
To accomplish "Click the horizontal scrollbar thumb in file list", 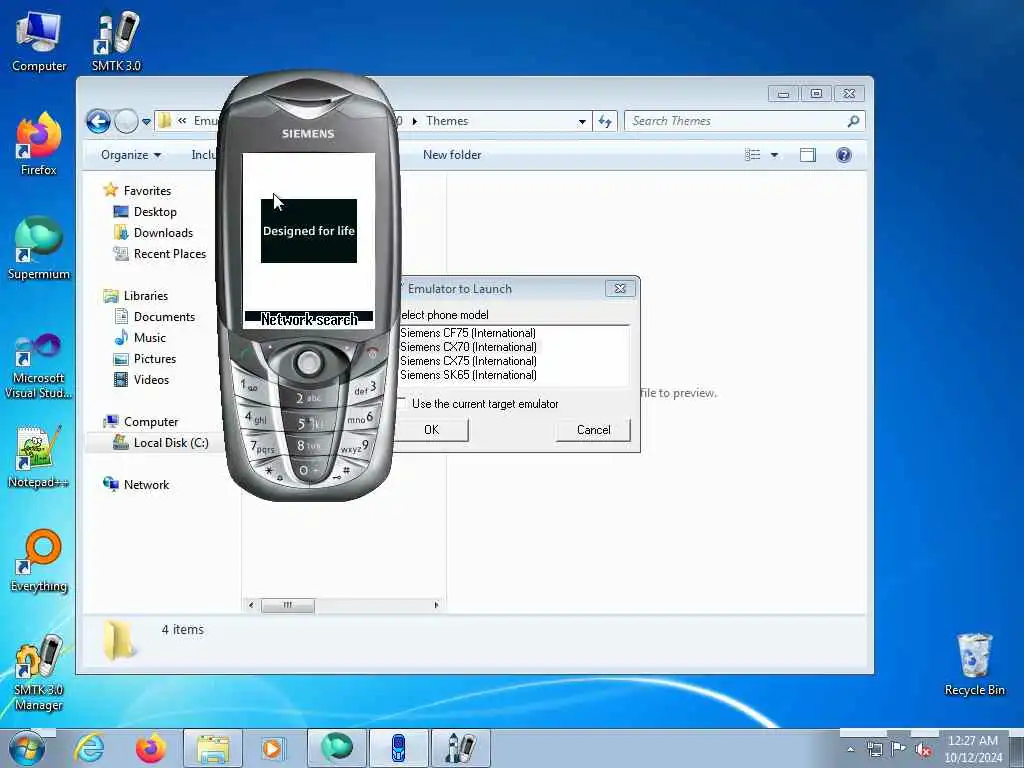I will tap(288, 605).
